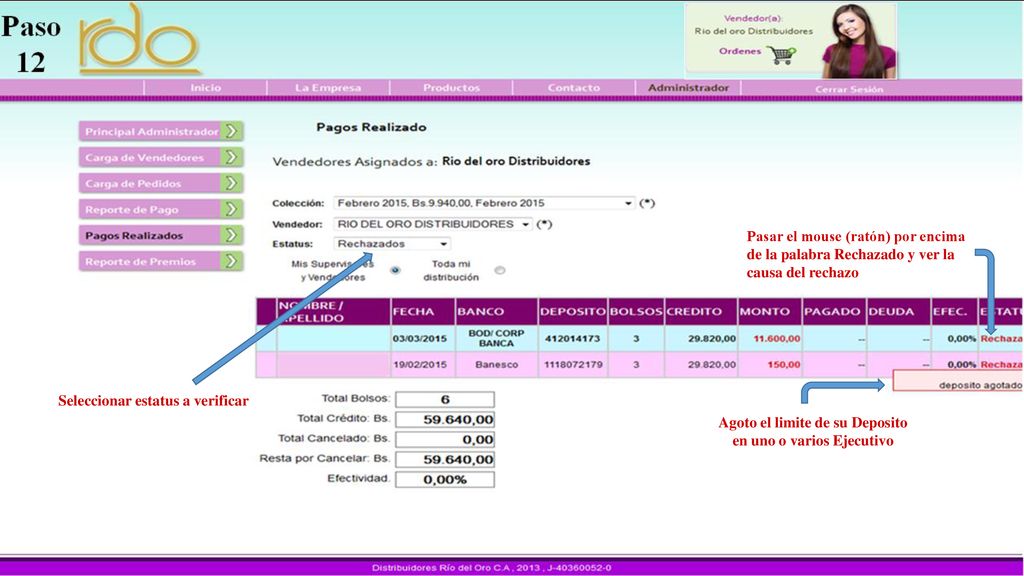Click the CREDITO column header
The height and width of the screenshot is (576, 1024).
(x=701, y=312)
